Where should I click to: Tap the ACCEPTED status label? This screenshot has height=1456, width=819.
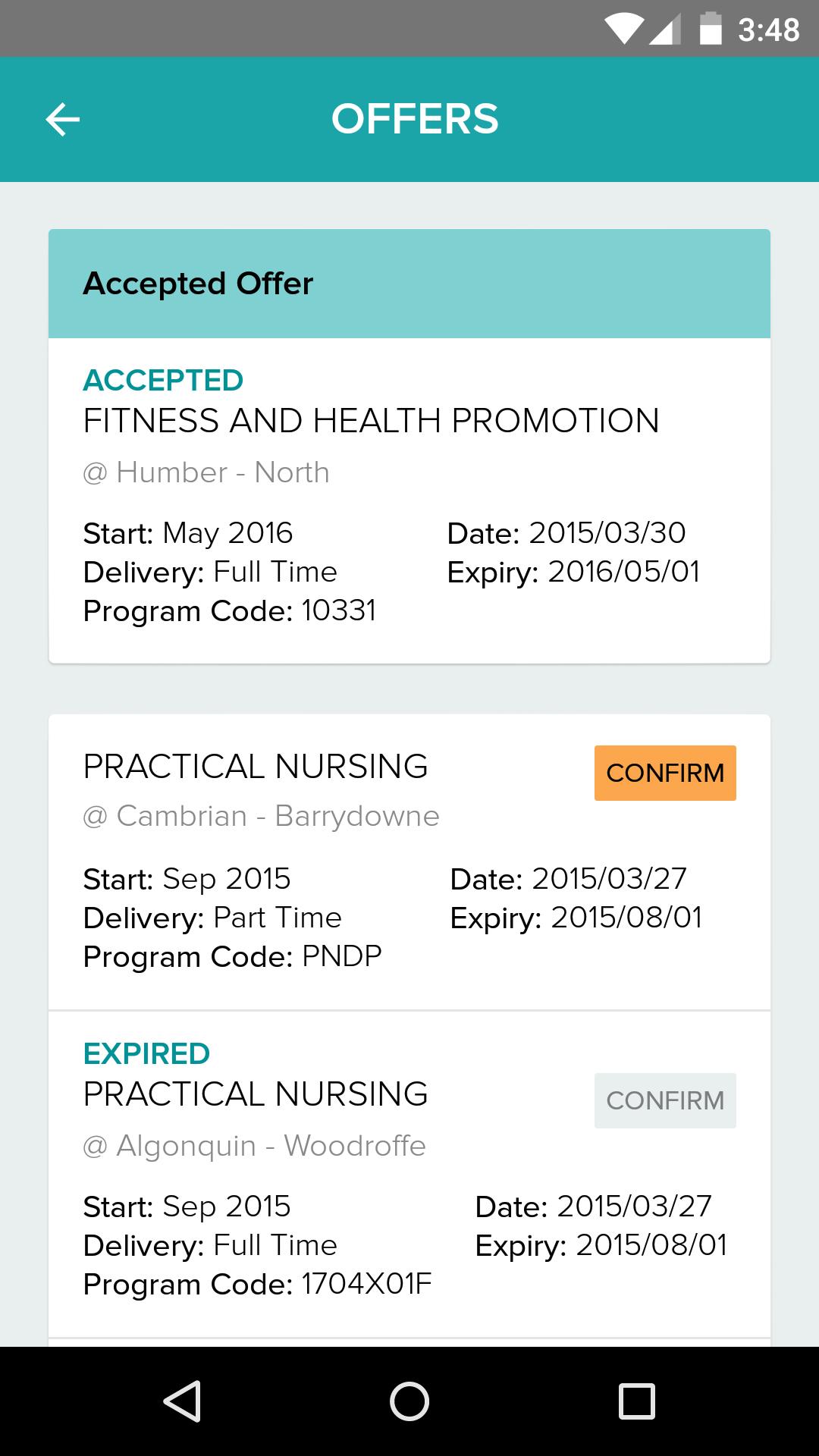[163, 380]
